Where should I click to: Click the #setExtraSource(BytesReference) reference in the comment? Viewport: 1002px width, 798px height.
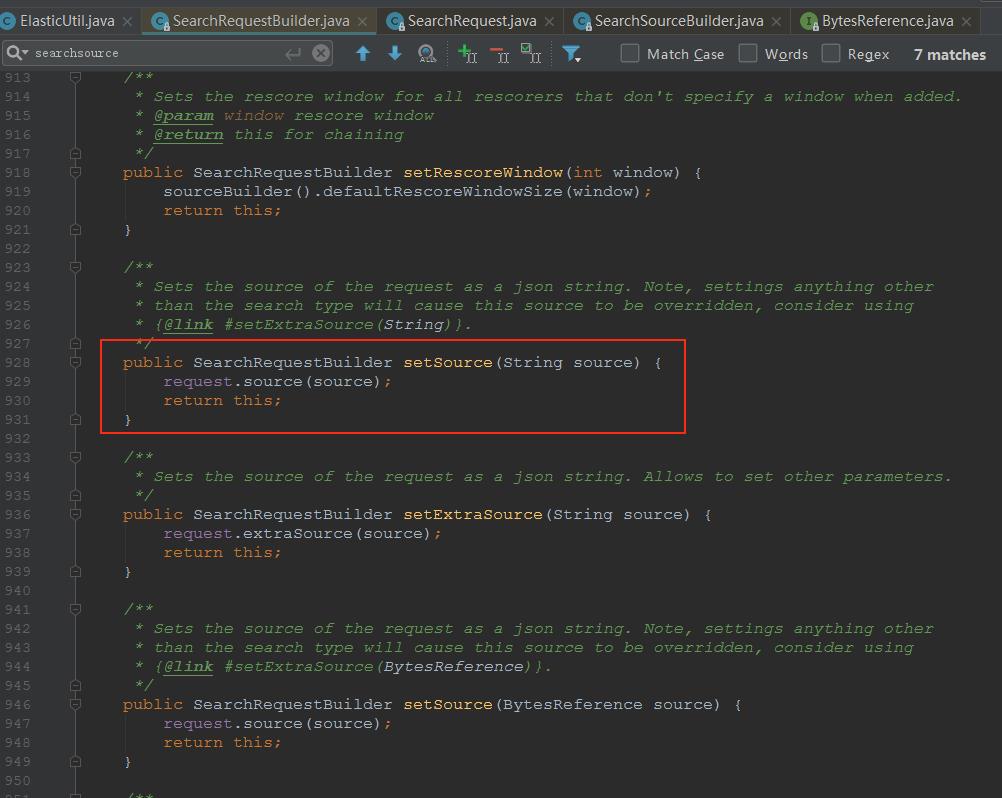(x=378, y=667)
